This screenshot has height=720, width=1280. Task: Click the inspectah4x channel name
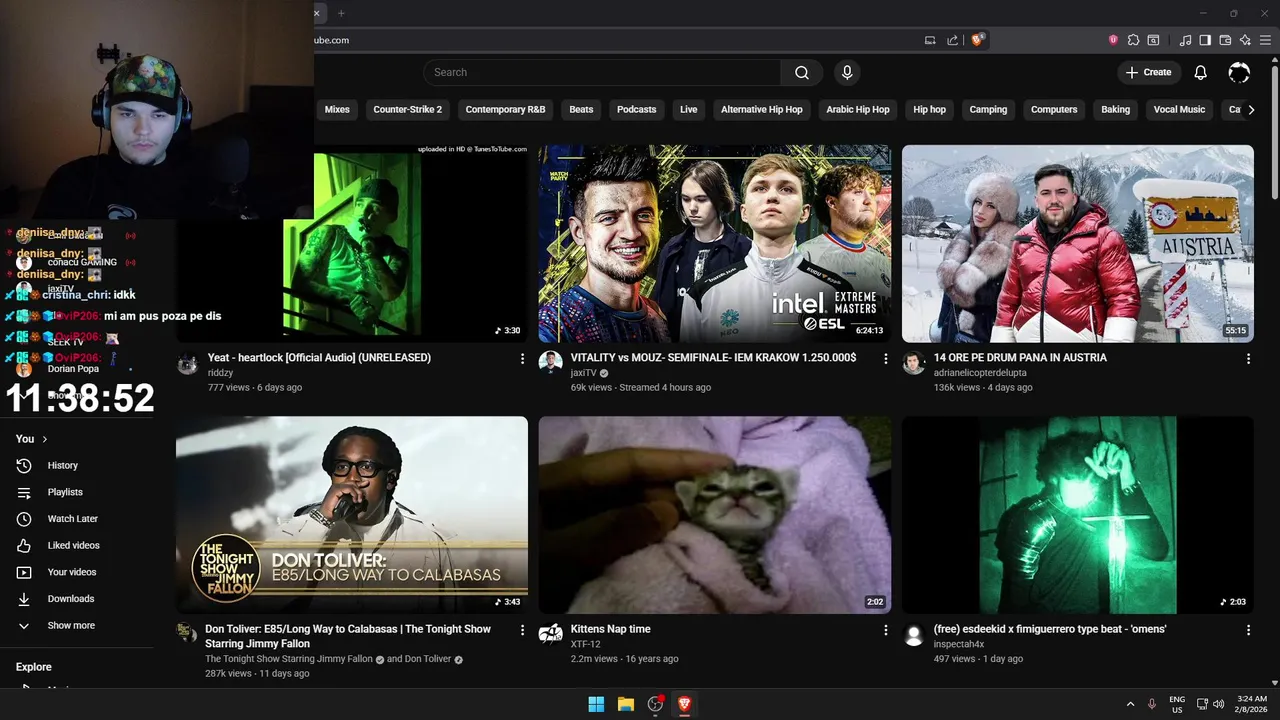[959, 645]
